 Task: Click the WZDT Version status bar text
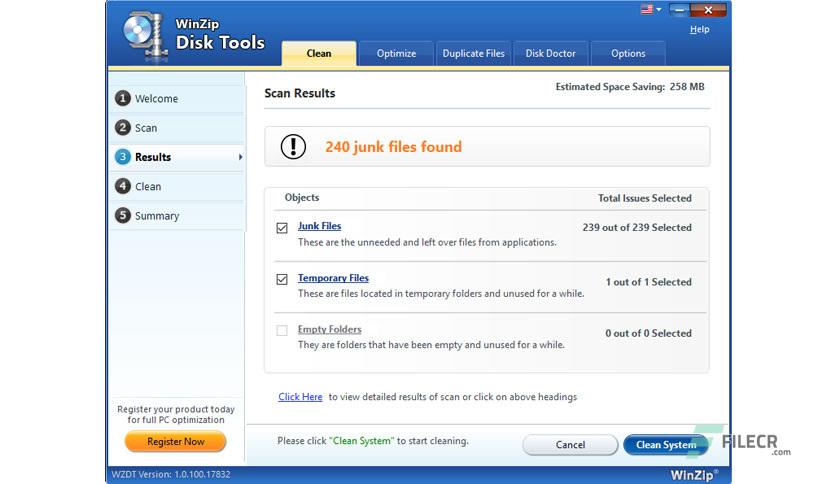[x=171, y=474]
